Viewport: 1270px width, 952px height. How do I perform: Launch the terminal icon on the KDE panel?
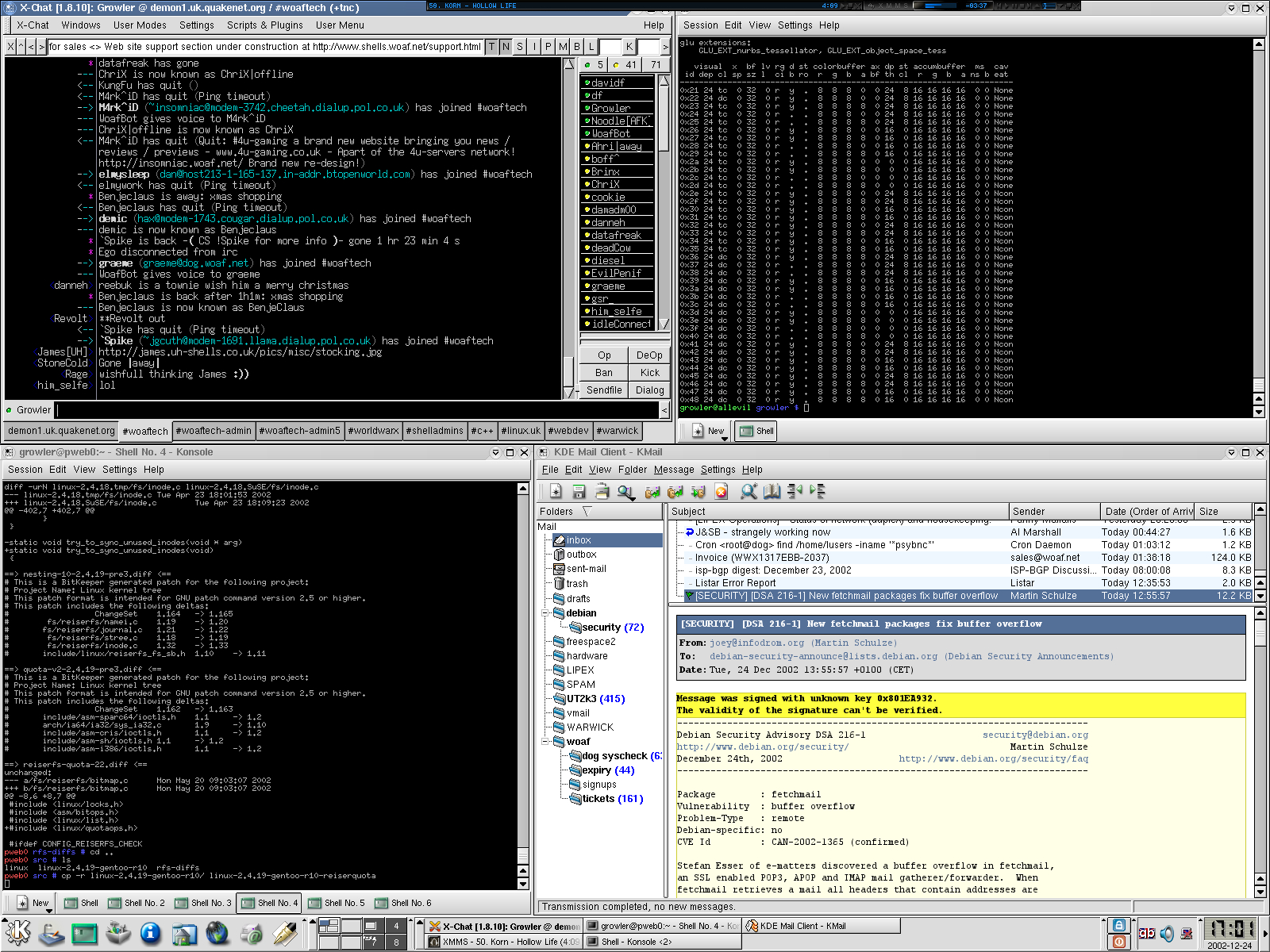pyautogui.click(x=84, y=934)
